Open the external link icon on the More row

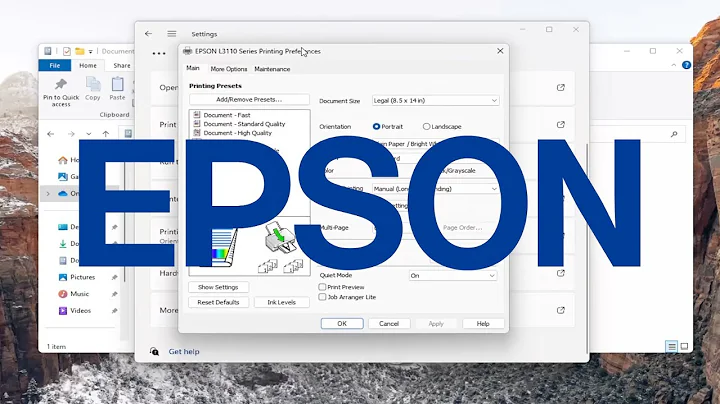561,310
